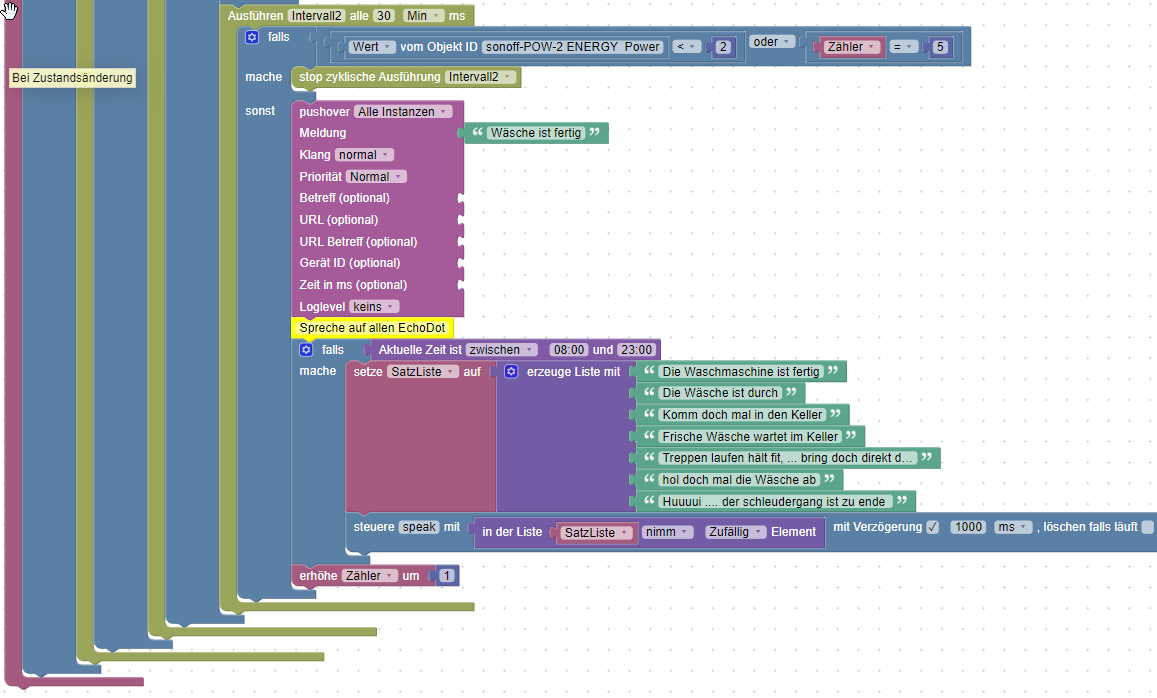1157x698 pixels.
Task: Open the ms delay unit dropdown
Action: [x=1012, y=527]
